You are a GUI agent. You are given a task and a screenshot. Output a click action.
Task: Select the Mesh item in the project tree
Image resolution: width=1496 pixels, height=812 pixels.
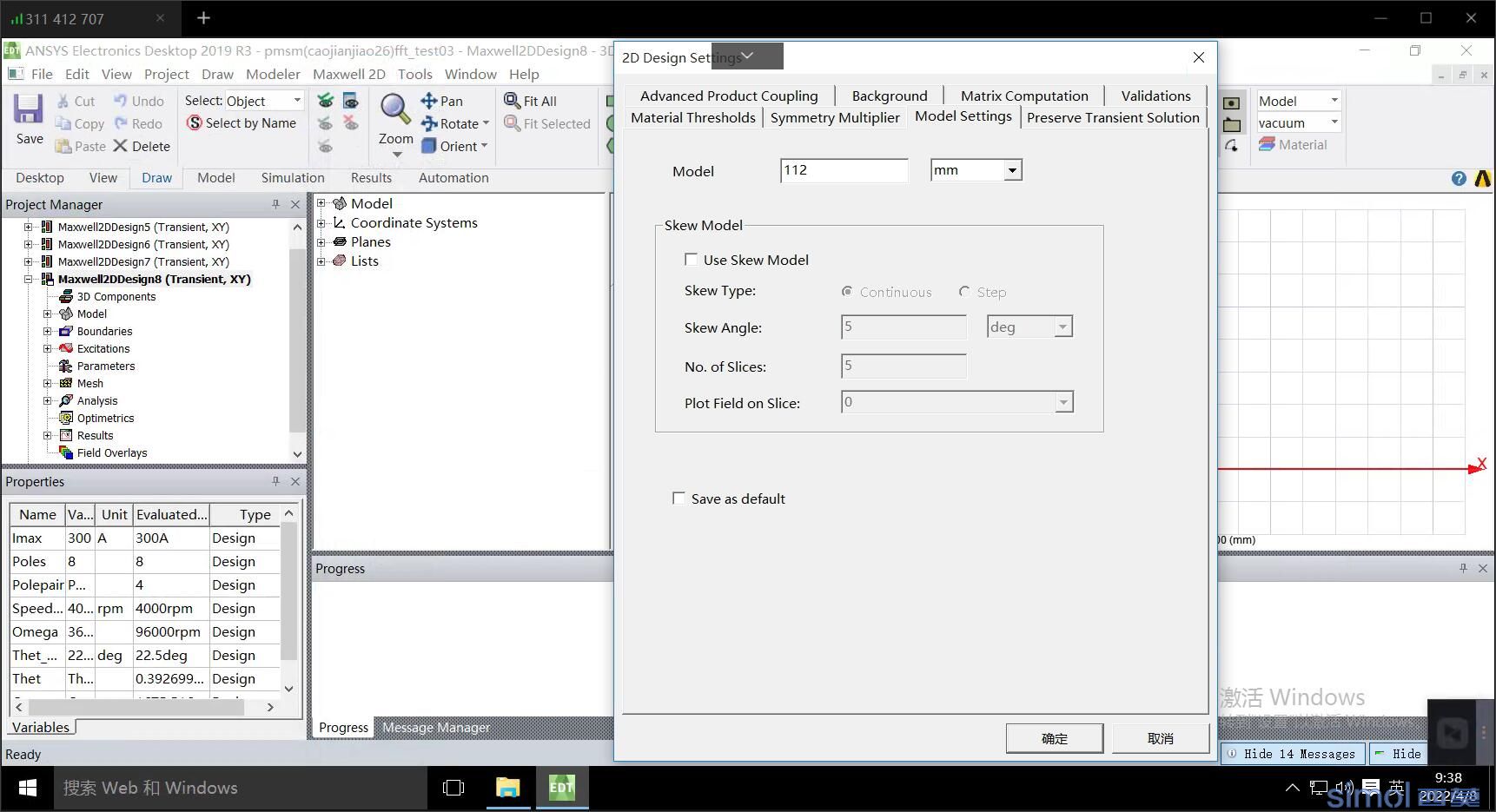coord(89,383)
